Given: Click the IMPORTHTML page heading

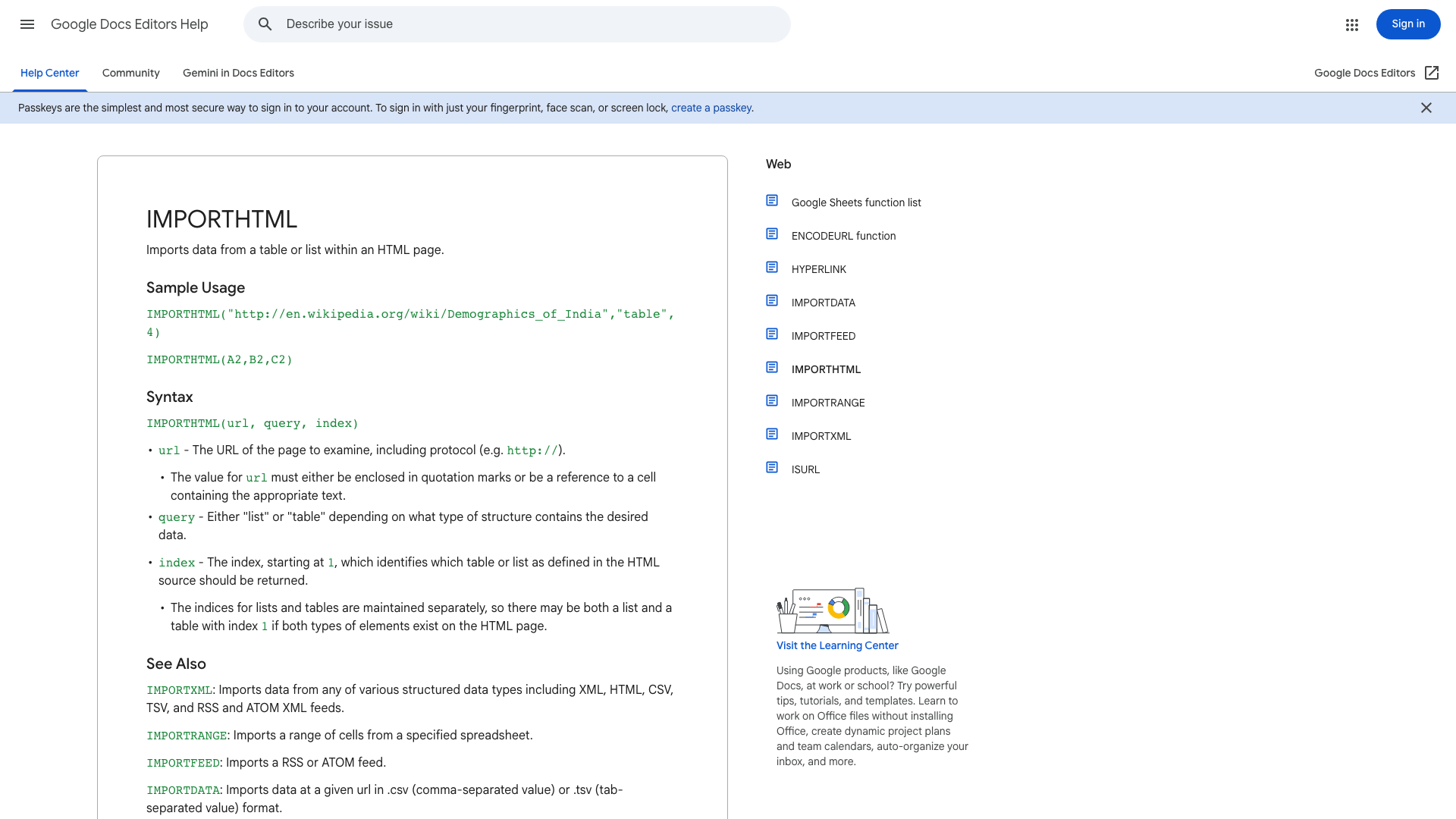Looking at the screenshot, I should [221, 219].
